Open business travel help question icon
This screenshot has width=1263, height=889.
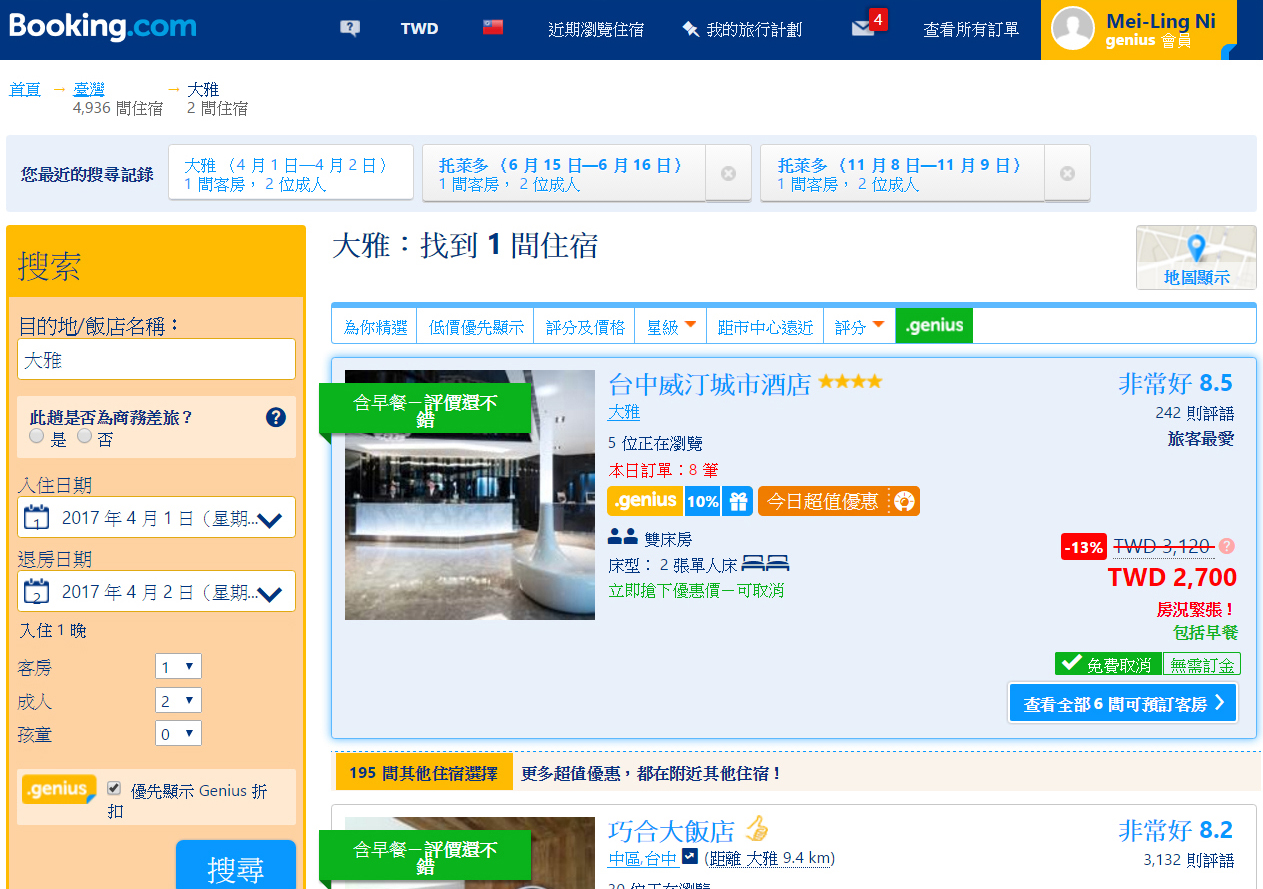276,418
